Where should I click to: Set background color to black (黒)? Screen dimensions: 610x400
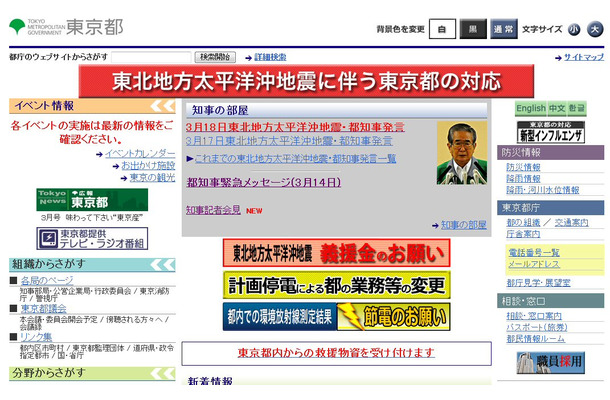(473, 29)
